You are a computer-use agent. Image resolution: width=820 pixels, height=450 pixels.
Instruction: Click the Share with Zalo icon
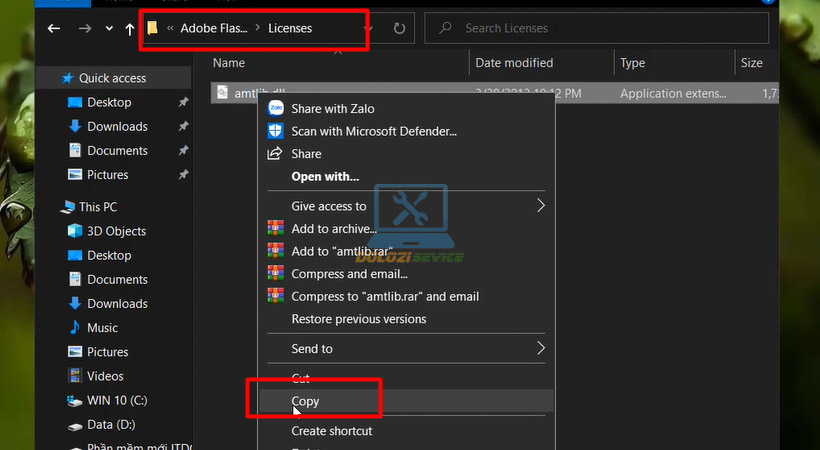pyautogui.click(x=275, y=108)
